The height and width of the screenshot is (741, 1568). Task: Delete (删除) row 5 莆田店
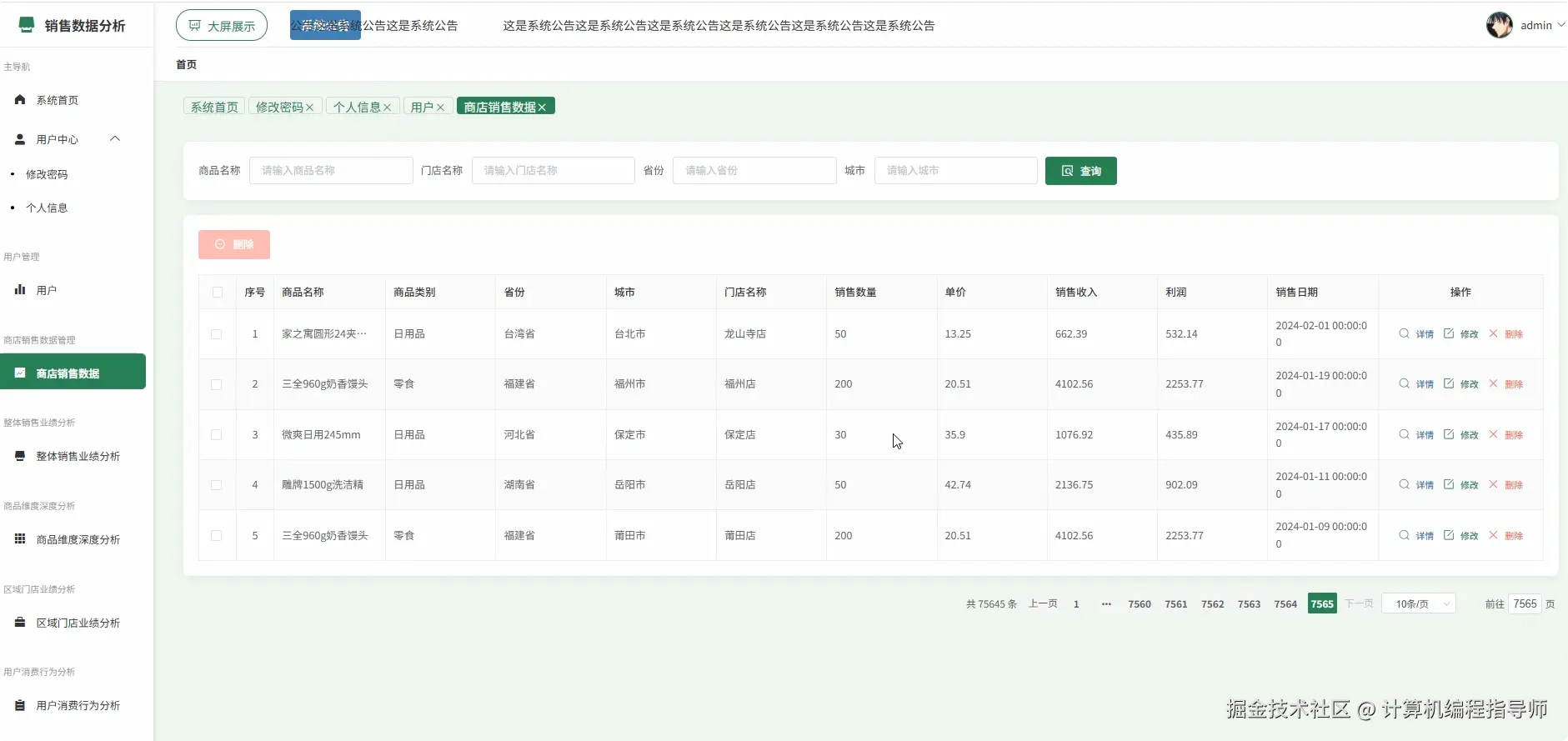[1505, 536]
